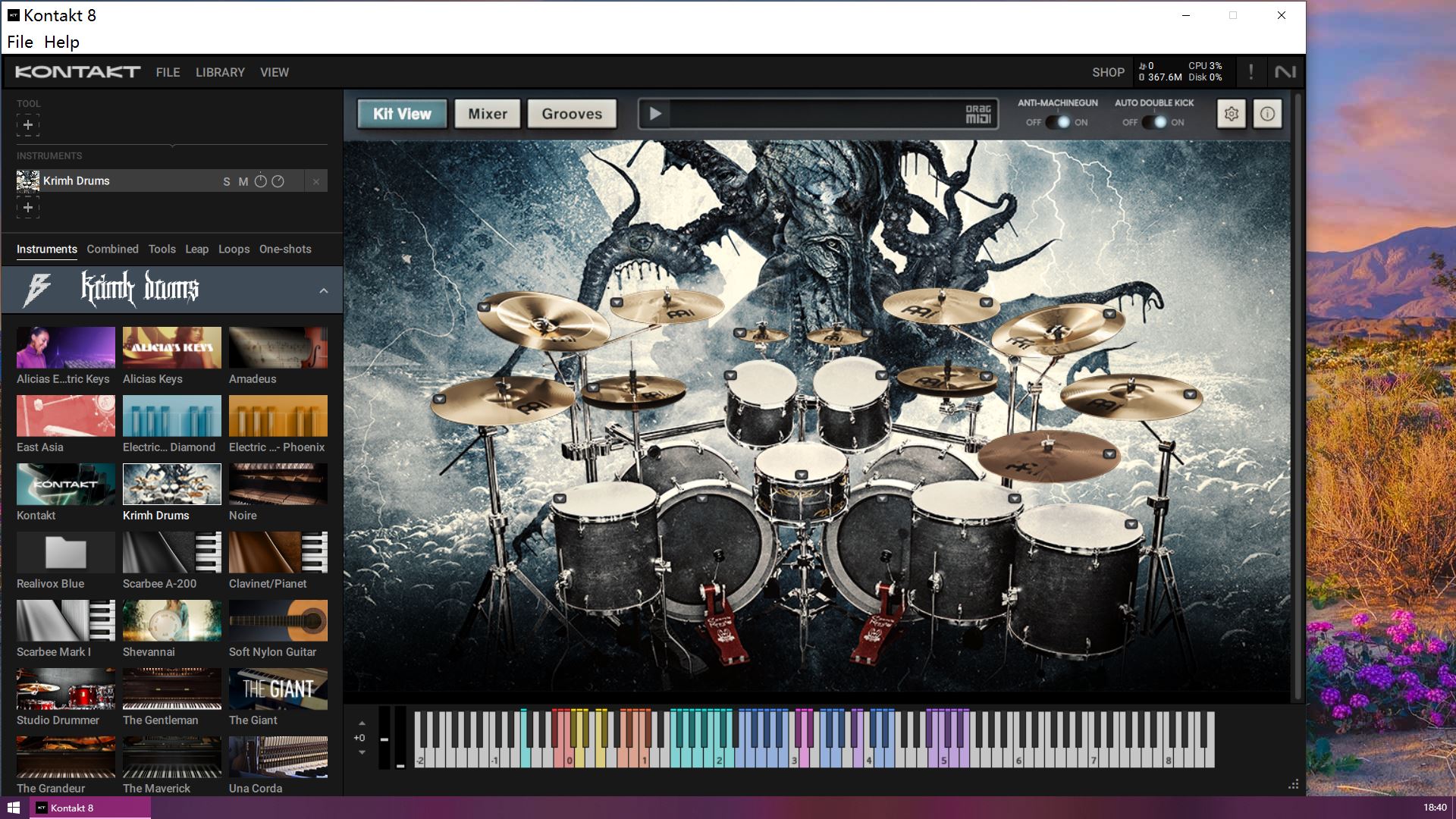Play the groove preview
This screenshot has height=819, width=1456.
point(655,114)
